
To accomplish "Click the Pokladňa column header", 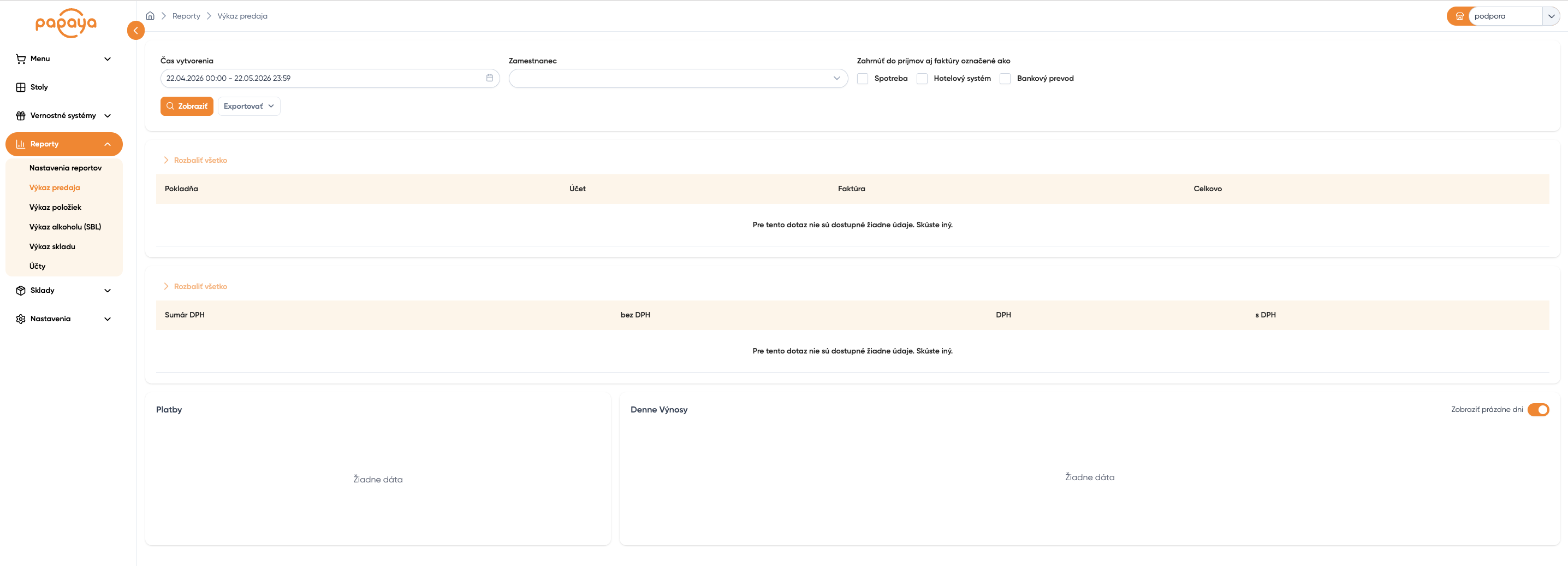I will 181,189.
